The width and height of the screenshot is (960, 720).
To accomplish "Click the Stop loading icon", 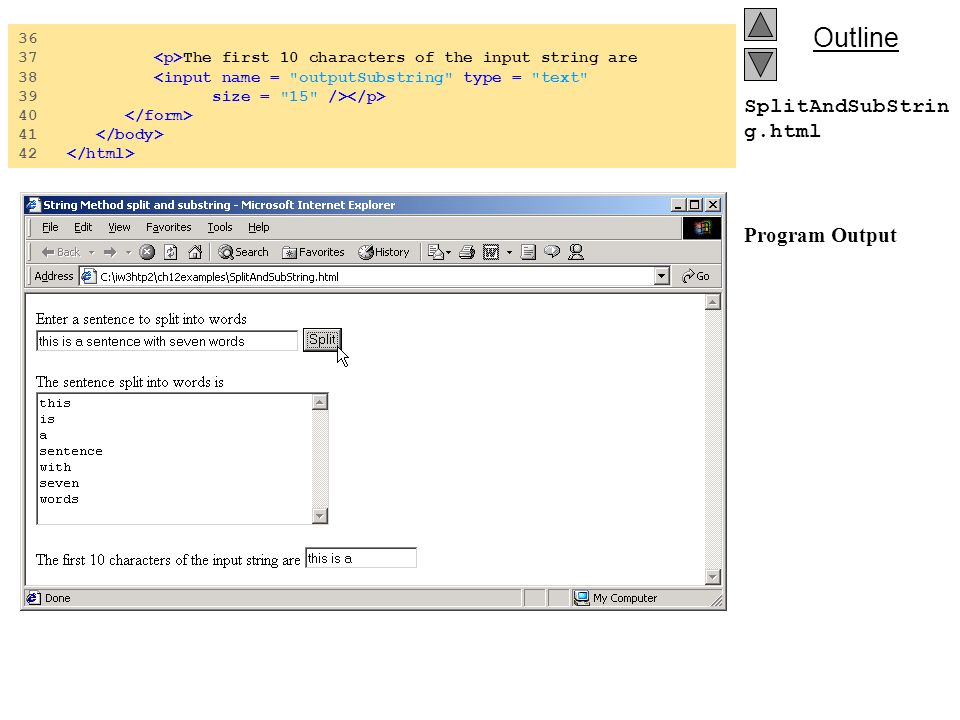I will tap(147, 252).
